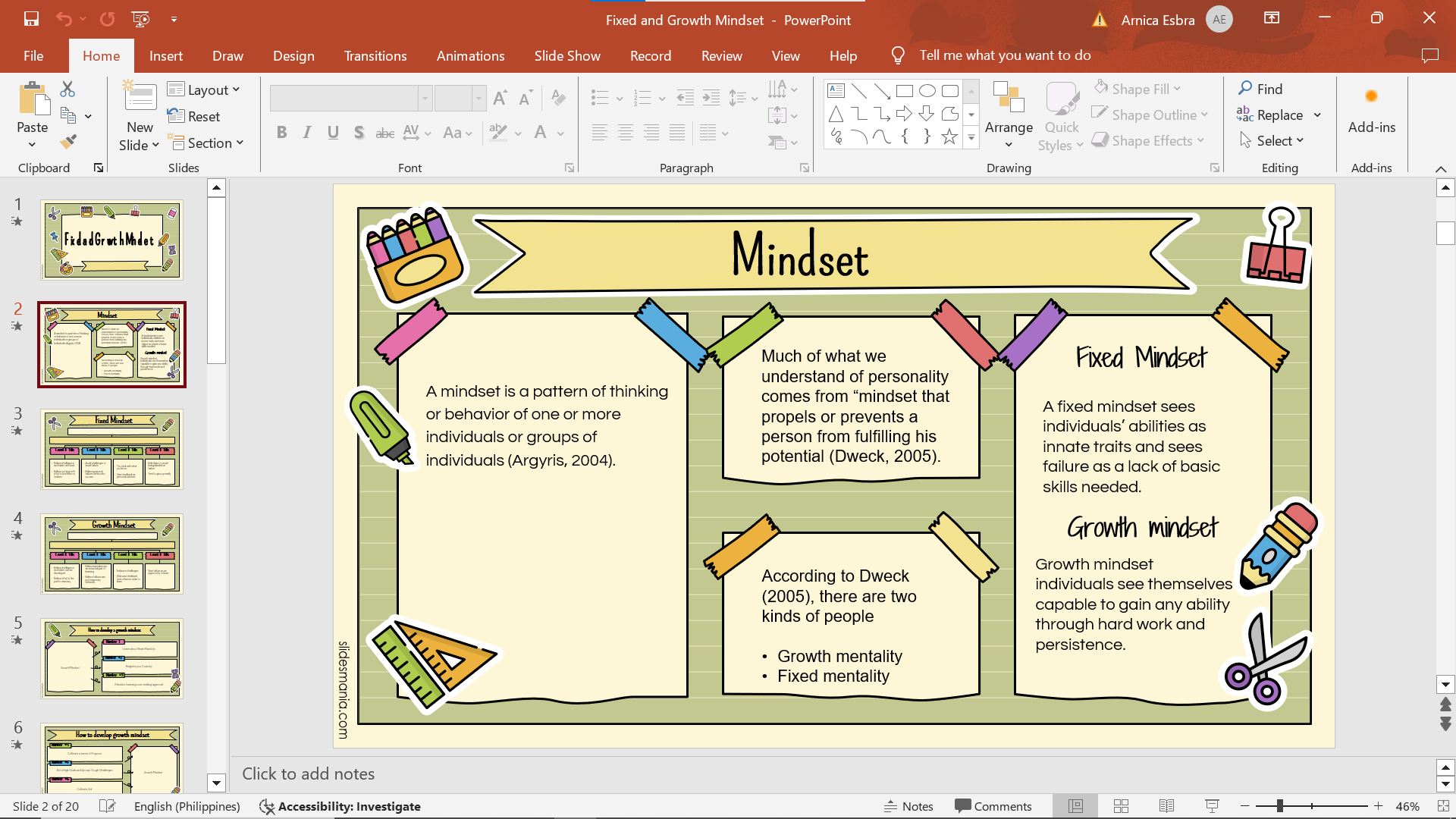Start Slide Show from status bar icon
Image resolution: width=1456 pixels, height=819 pixels.
pyautogui.click(x=1212, y=806)
